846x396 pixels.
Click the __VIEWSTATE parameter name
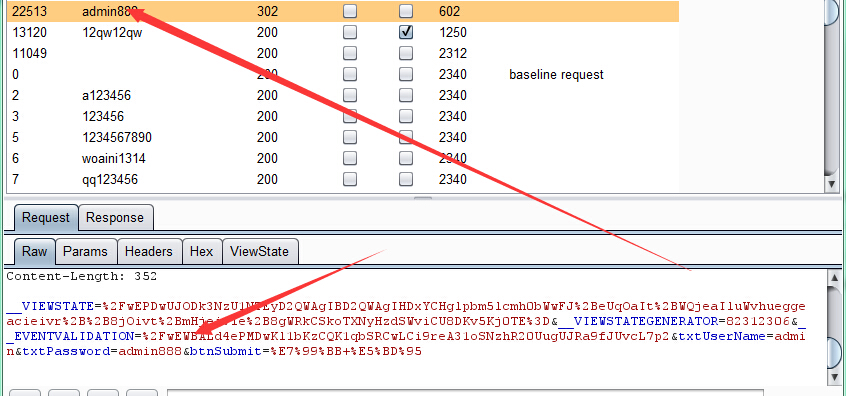pyautogui.click(x=50, y=306)
